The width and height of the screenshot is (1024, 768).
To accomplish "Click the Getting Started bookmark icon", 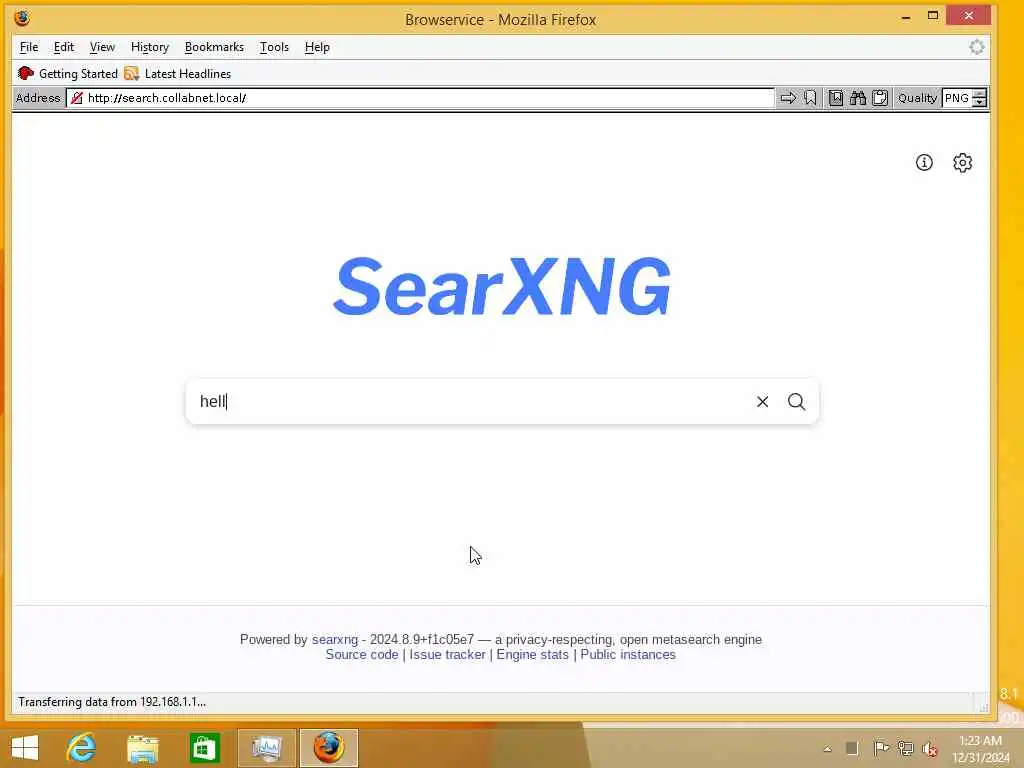I will (25, 73).
